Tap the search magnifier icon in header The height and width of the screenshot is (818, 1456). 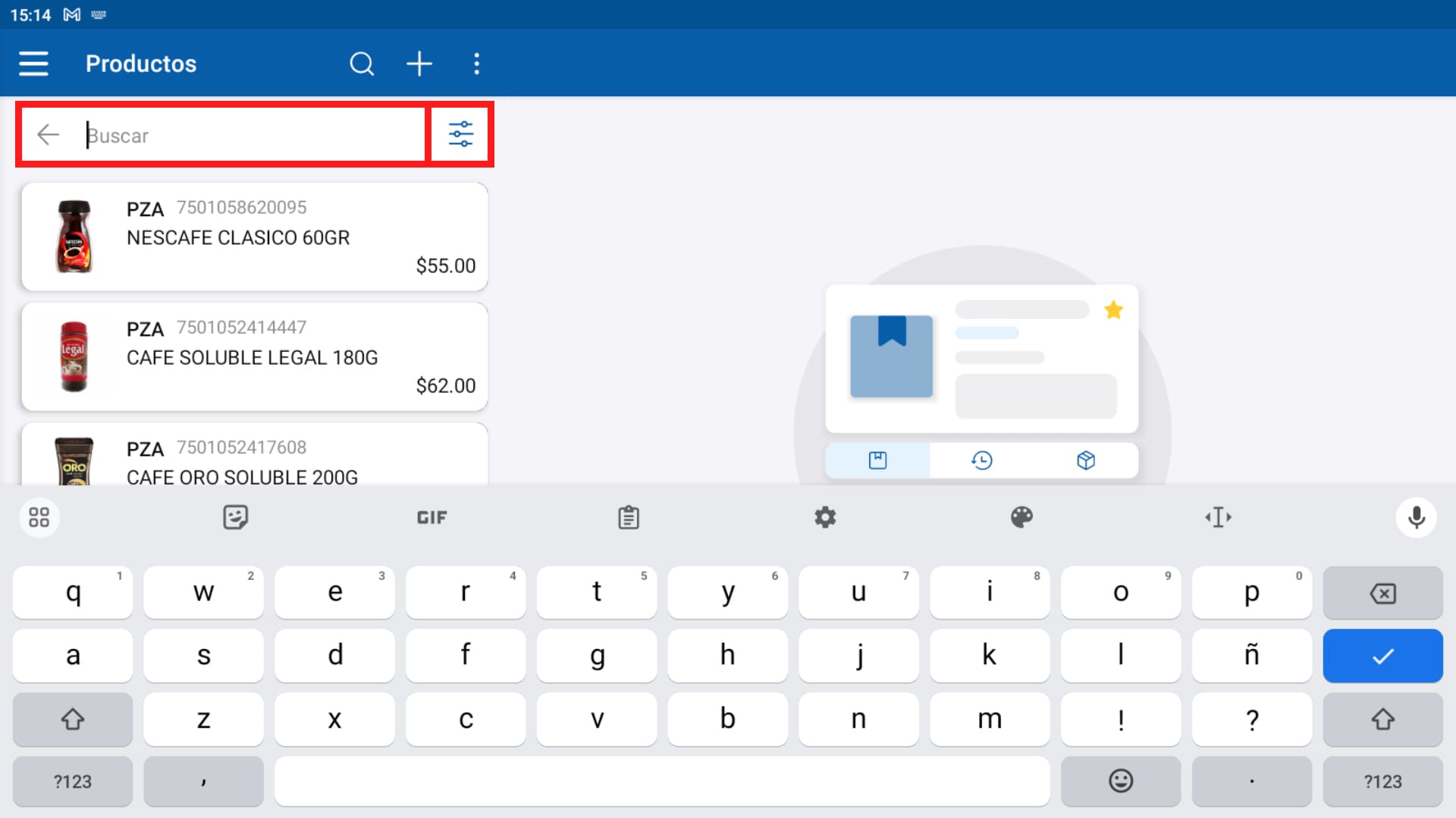point(362,64)
